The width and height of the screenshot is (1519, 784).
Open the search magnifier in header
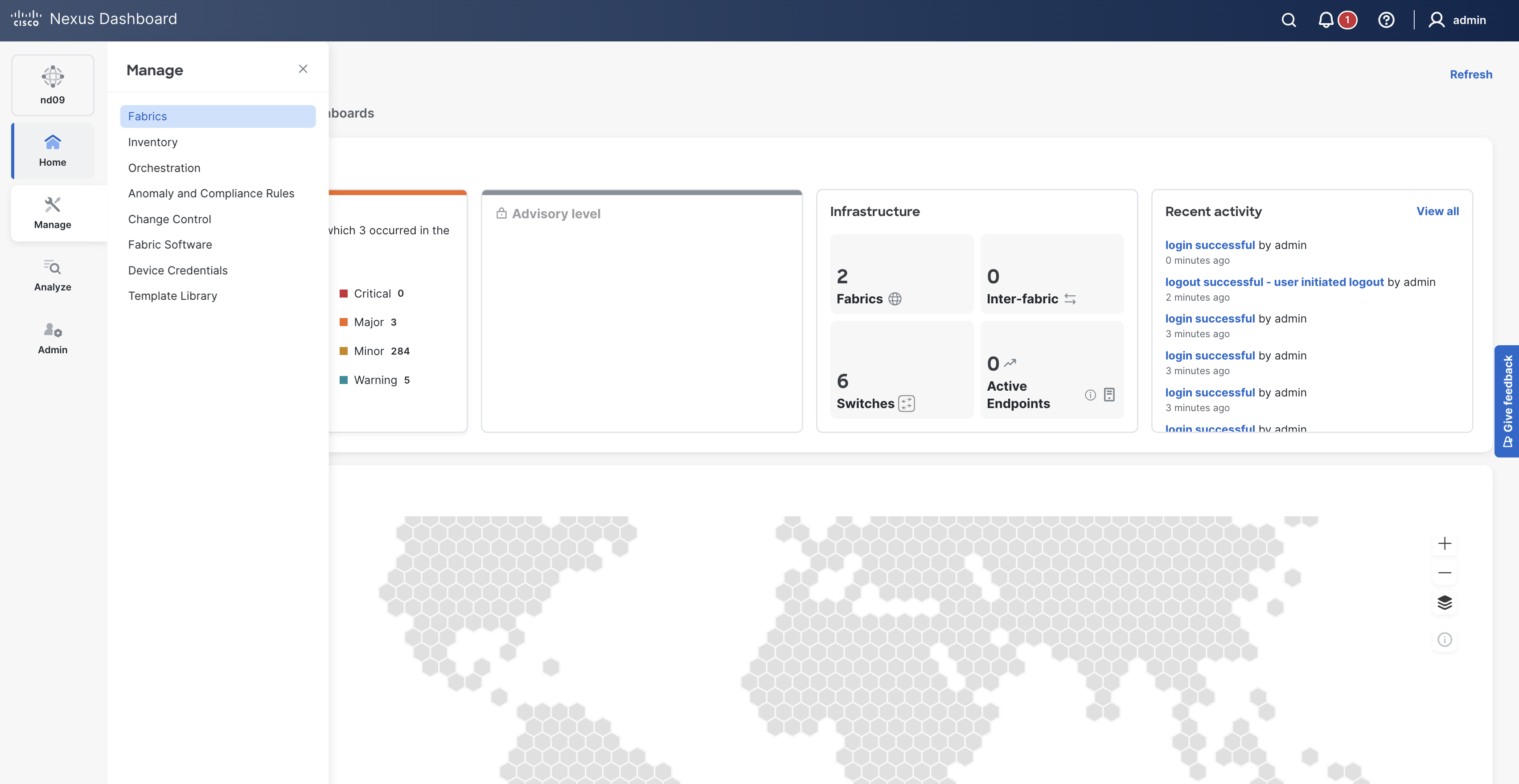pyautogui.click(x=1289, y=20)
